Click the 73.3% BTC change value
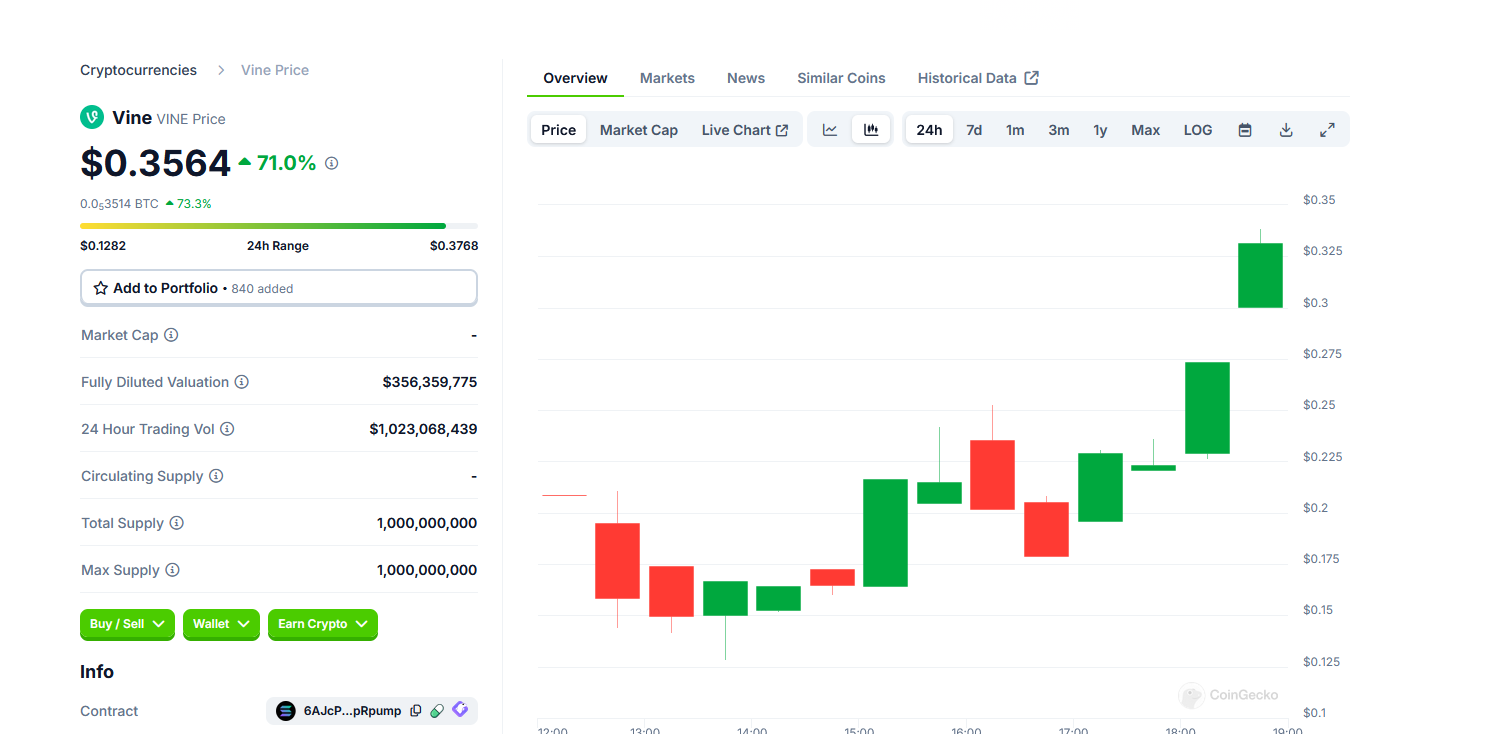 [x=194, y=204]
